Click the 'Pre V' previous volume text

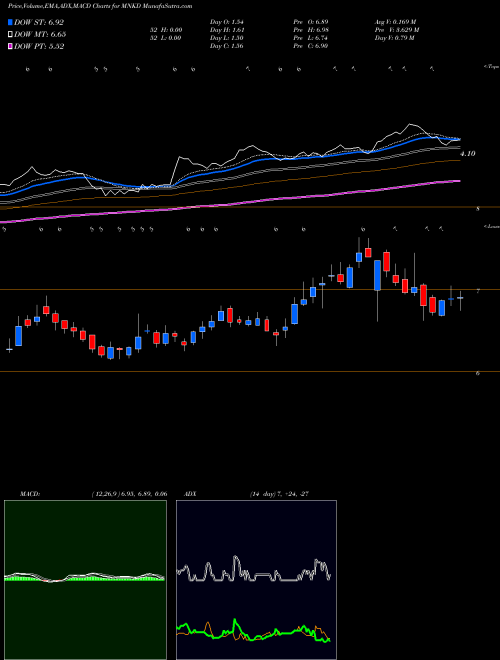(x=397, y=30)
